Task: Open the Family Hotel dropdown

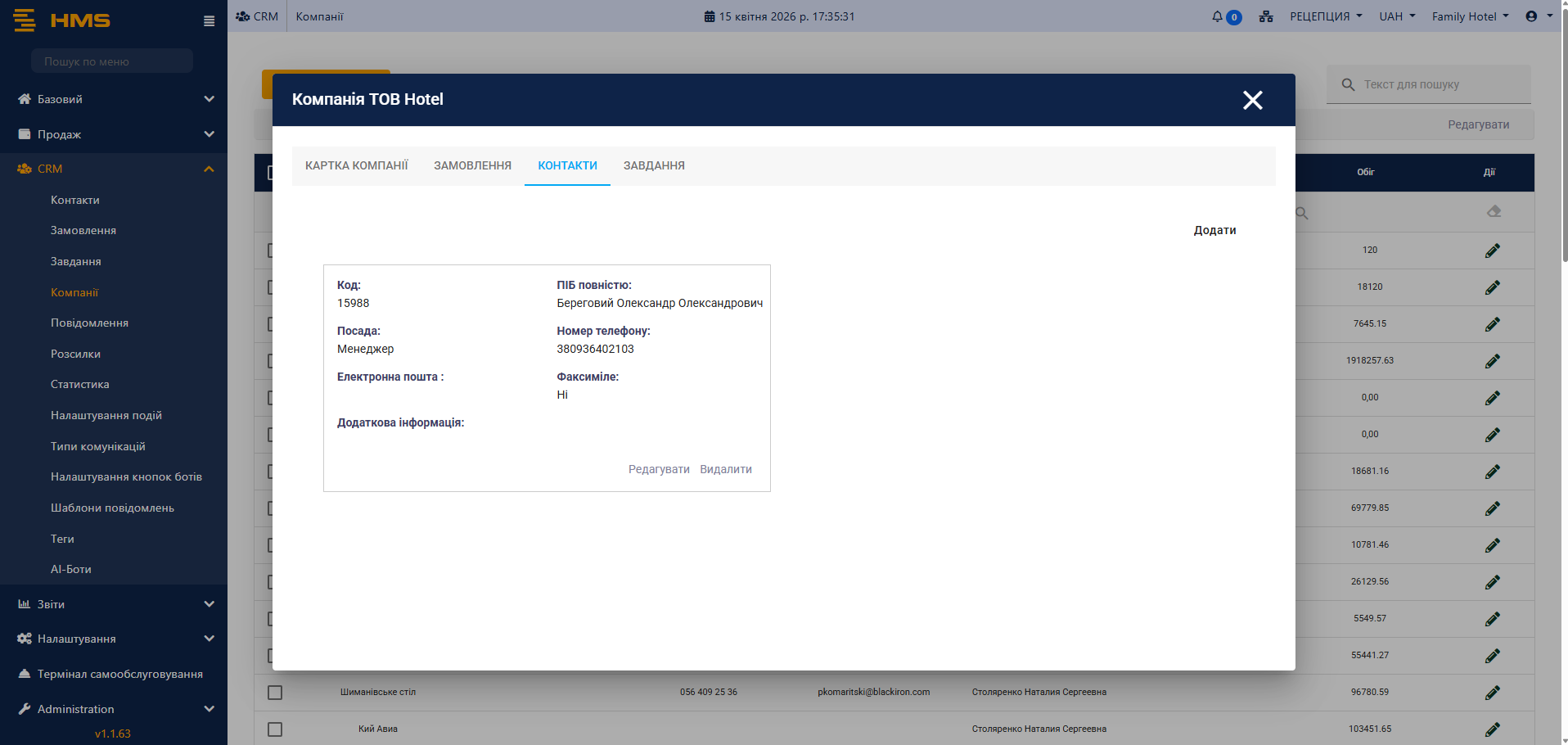Action: tap(1469, 16)
